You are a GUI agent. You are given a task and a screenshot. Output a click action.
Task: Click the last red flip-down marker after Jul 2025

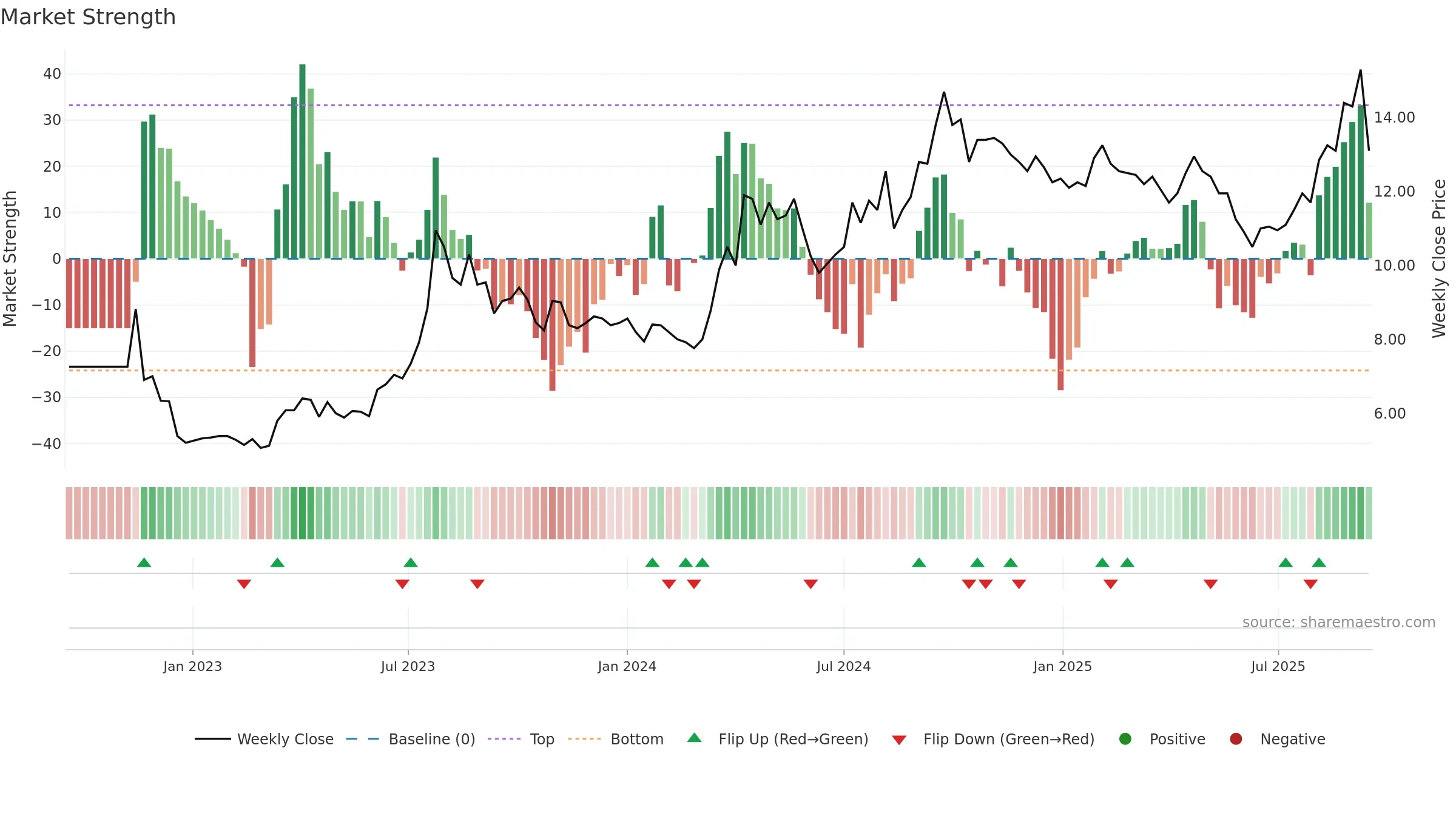1310,584
